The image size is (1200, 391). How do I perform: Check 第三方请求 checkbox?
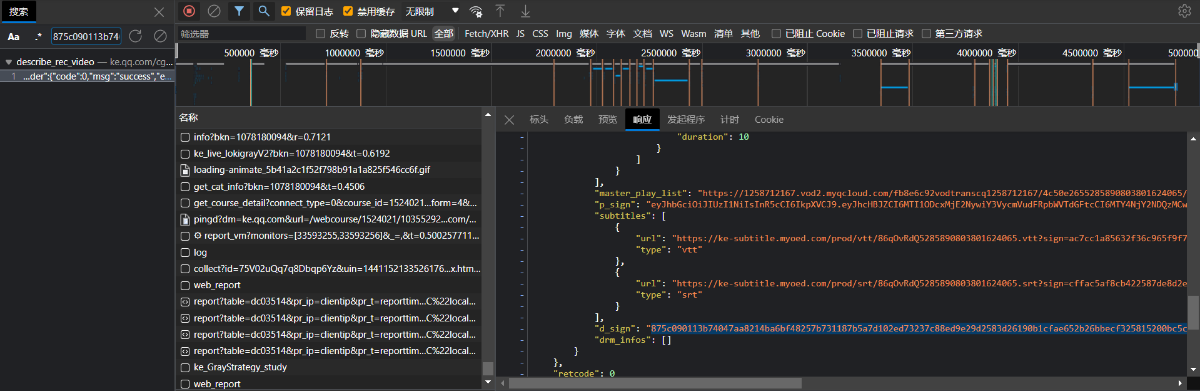click(x=926, y=33)
